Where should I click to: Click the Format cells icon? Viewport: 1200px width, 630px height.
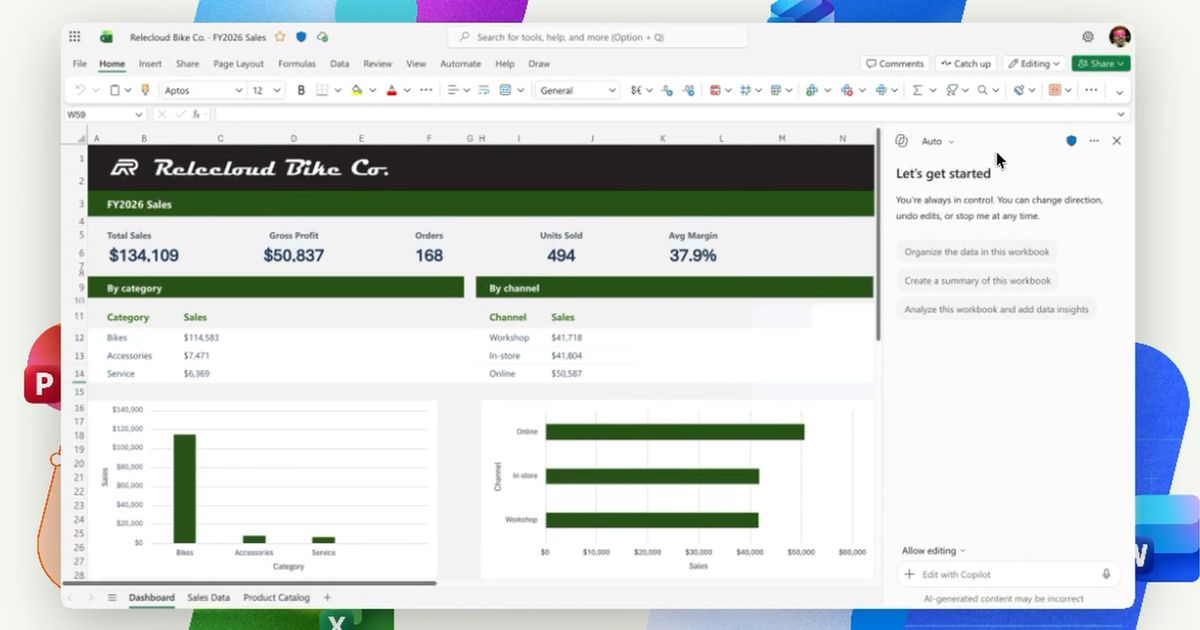881,90
